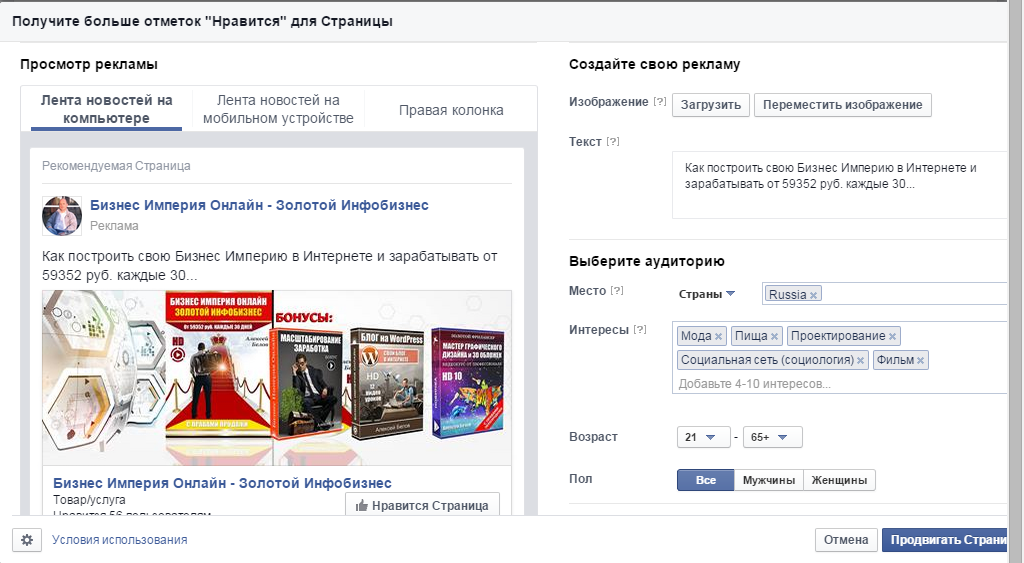Click the Возраст label

click(593, 437)
